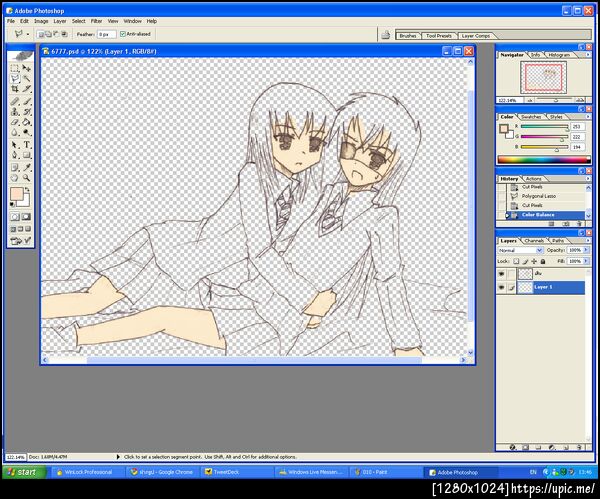Select the Healing Brush tool
Viewport: 600px width, 499px height.
tap(15, 102)
